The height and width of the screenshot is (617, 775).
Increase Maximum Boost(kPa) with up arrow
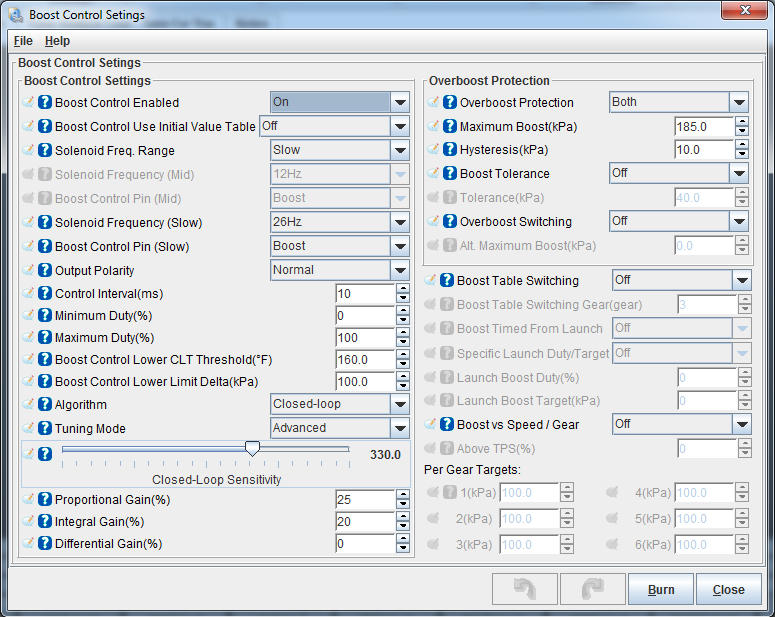[x=742, y=122]
